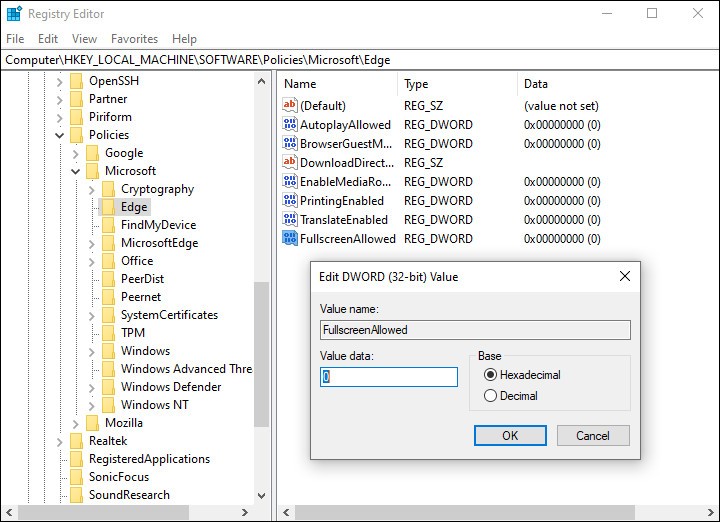This screenshot has height=522, width=720.
Task: Click the Name column header
Action: [x=339, y=84]
